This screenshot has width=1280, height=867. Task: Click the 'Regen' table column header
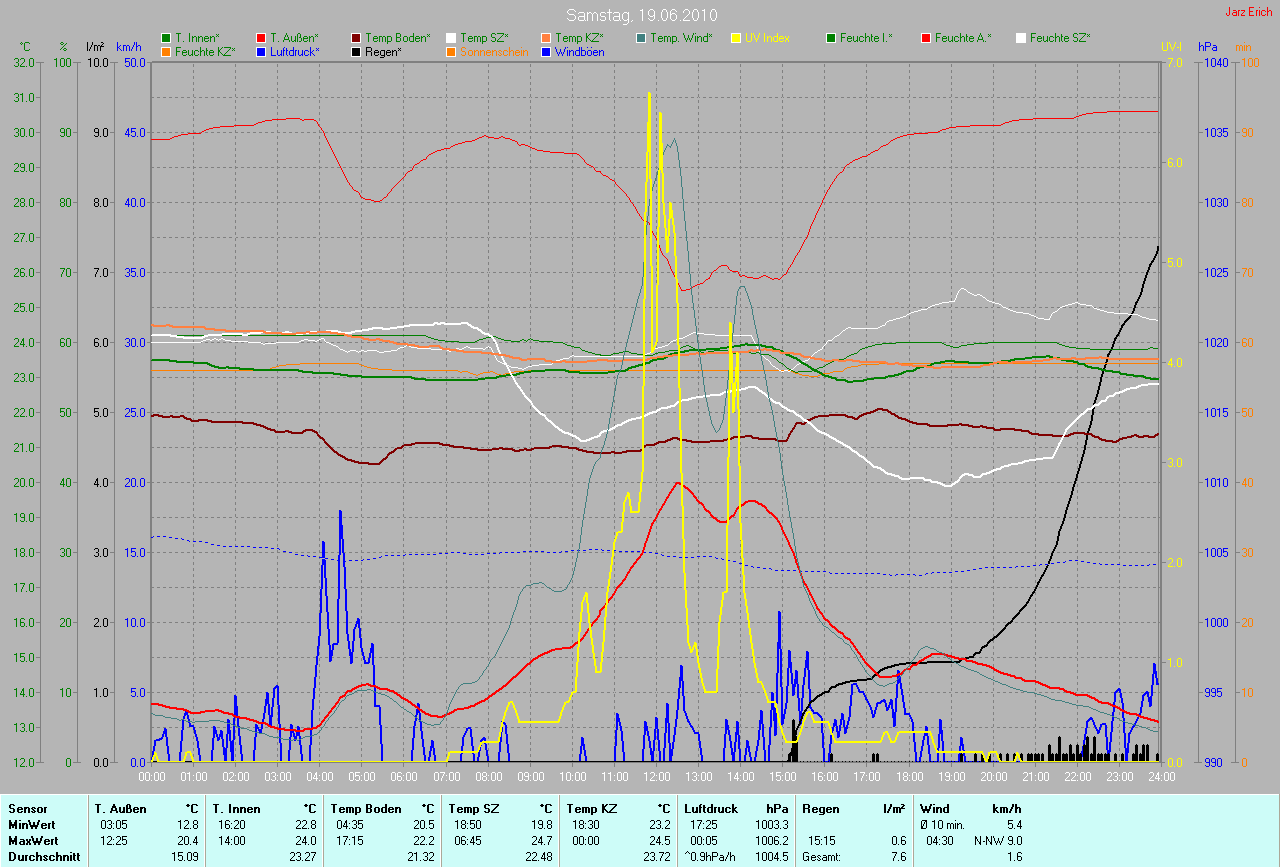coord(820,809)
